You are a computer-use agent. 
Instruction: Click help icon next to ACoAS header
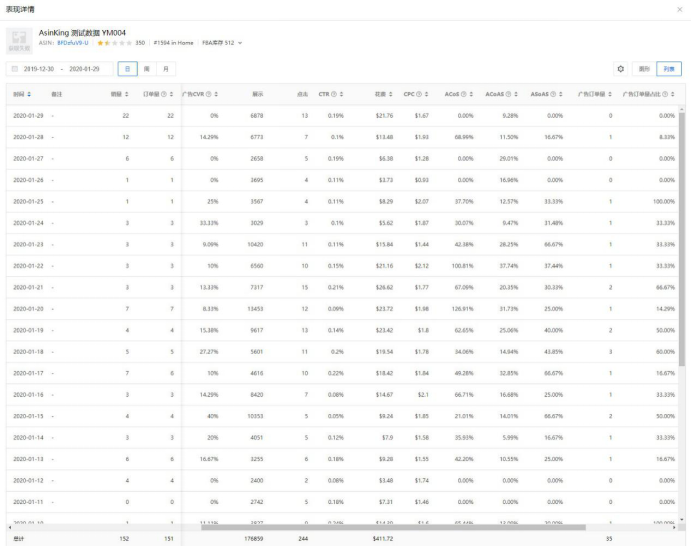pyautogui.click(x=510, y=94)
